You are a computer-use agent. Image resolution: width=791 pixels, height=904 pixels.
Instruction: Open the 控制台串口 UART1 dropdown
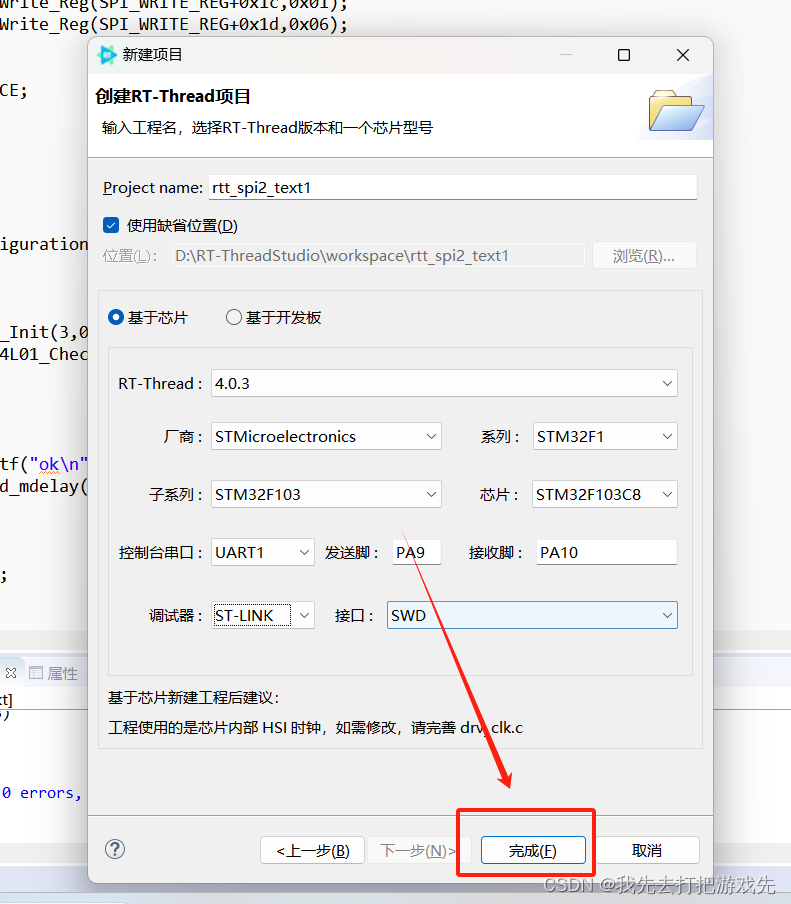263,552
